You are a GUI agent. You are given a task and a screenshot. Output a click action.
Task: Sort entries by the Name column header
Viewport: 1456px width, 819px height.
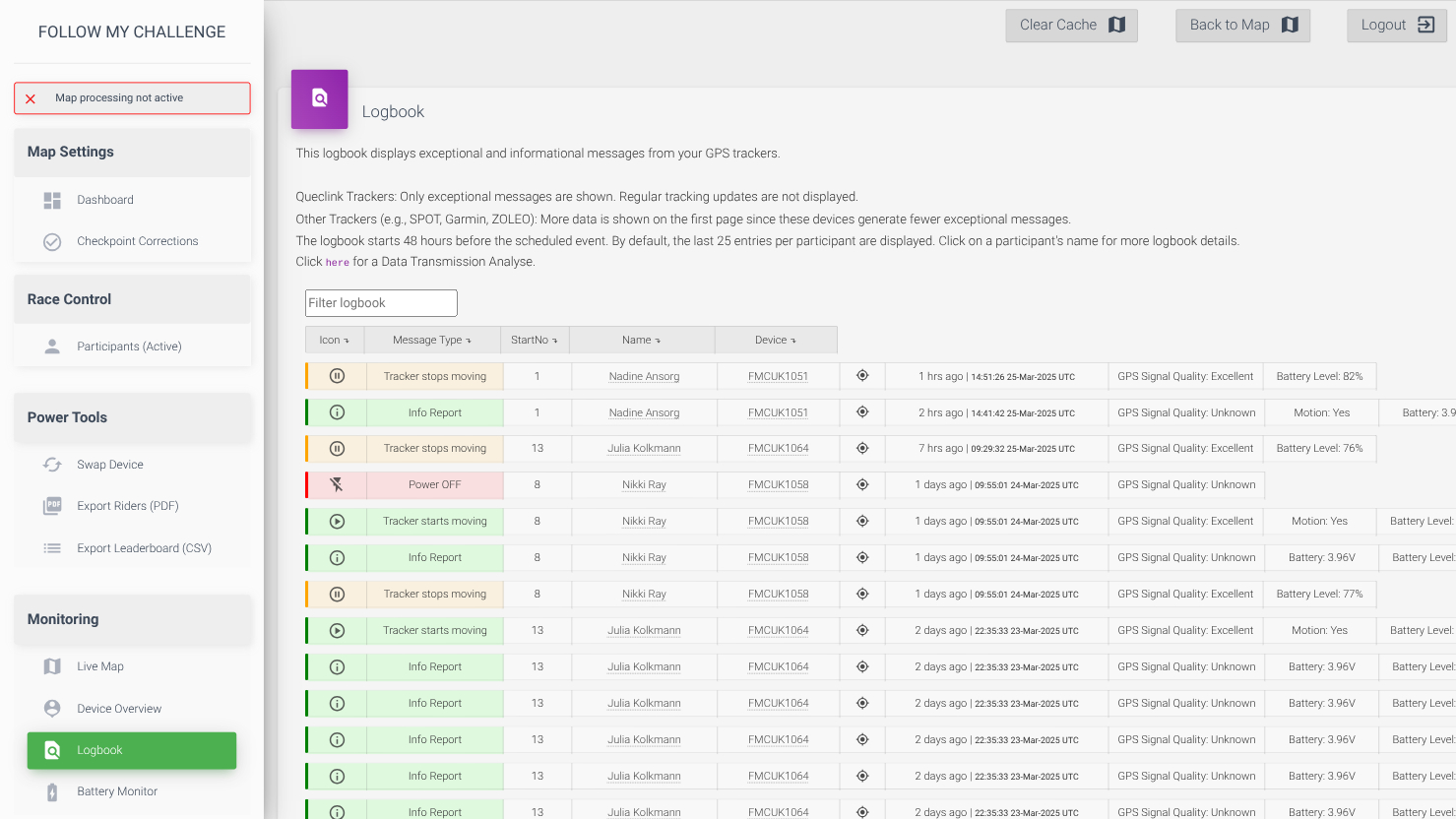(x=641, y=340)
